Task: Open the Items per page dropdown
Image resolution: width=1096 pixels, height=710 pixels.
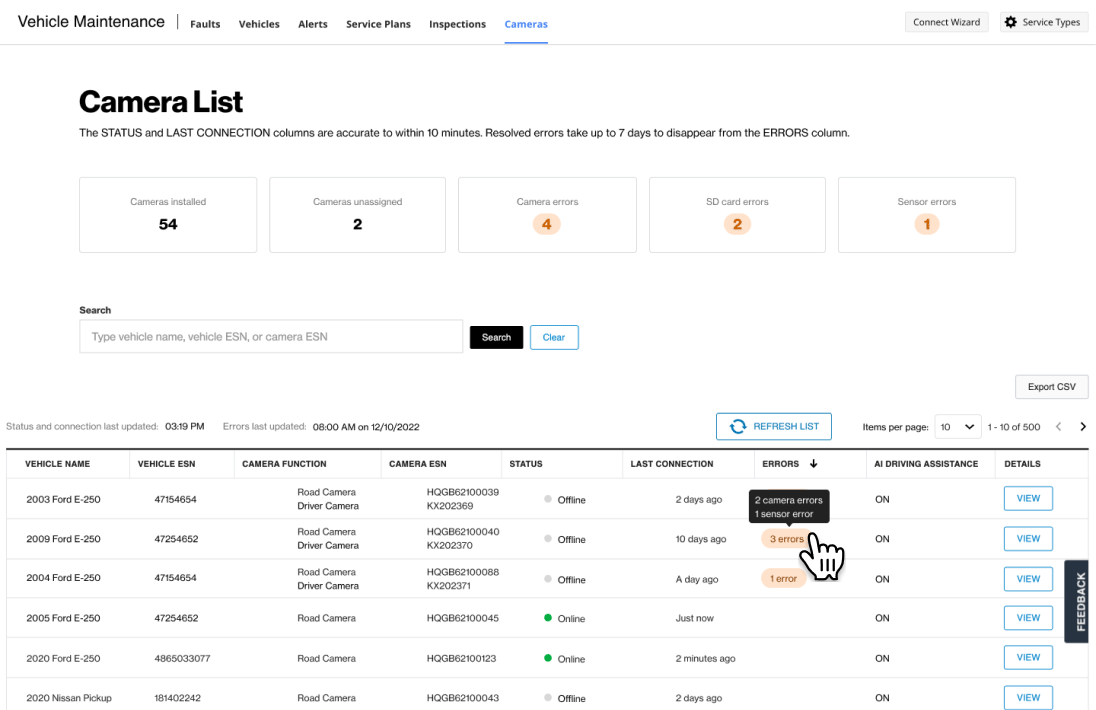Action: click(x=956, y=426)
